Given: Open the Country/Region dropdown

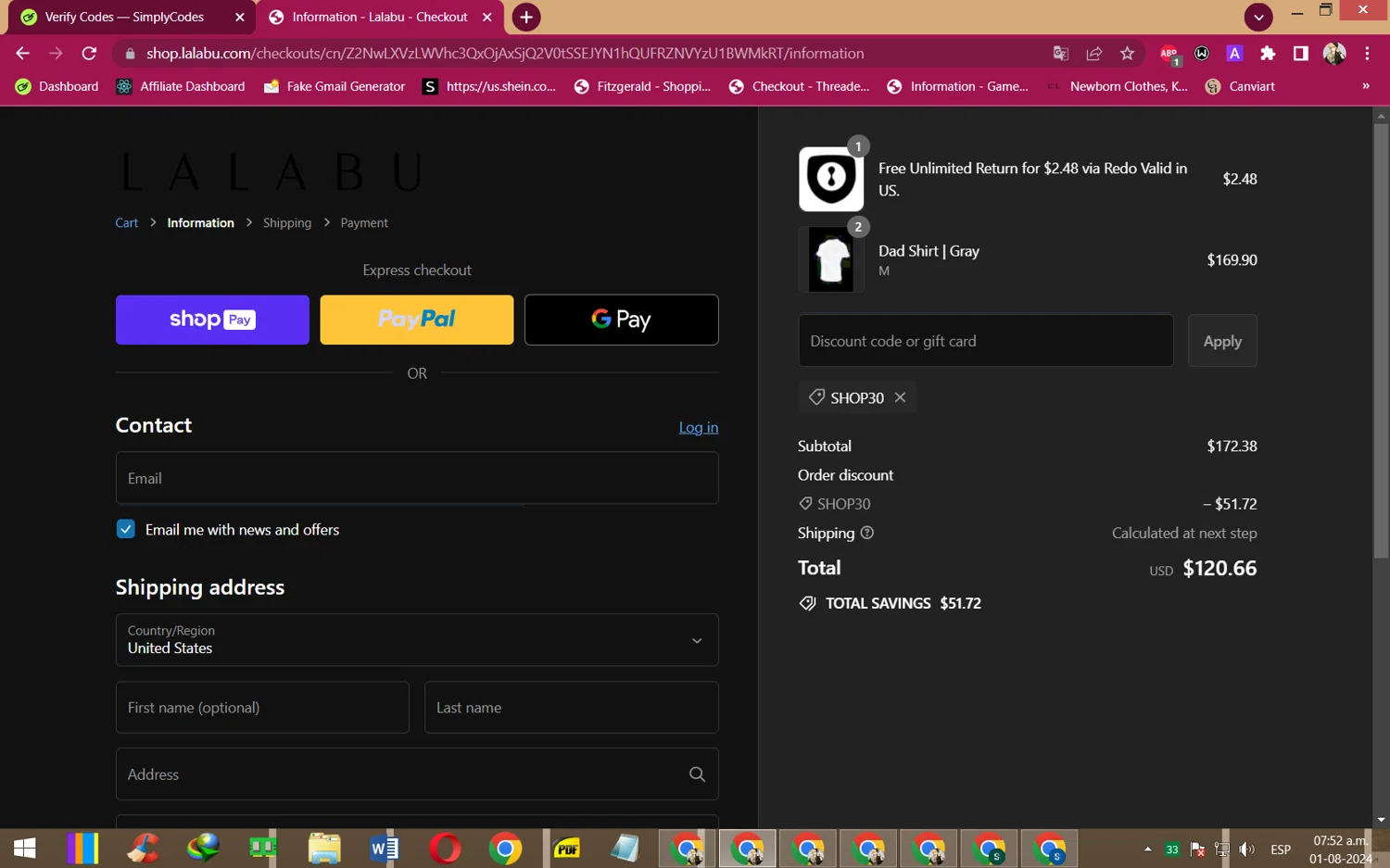Looking at the screenshot, I should tap(417, 640).
